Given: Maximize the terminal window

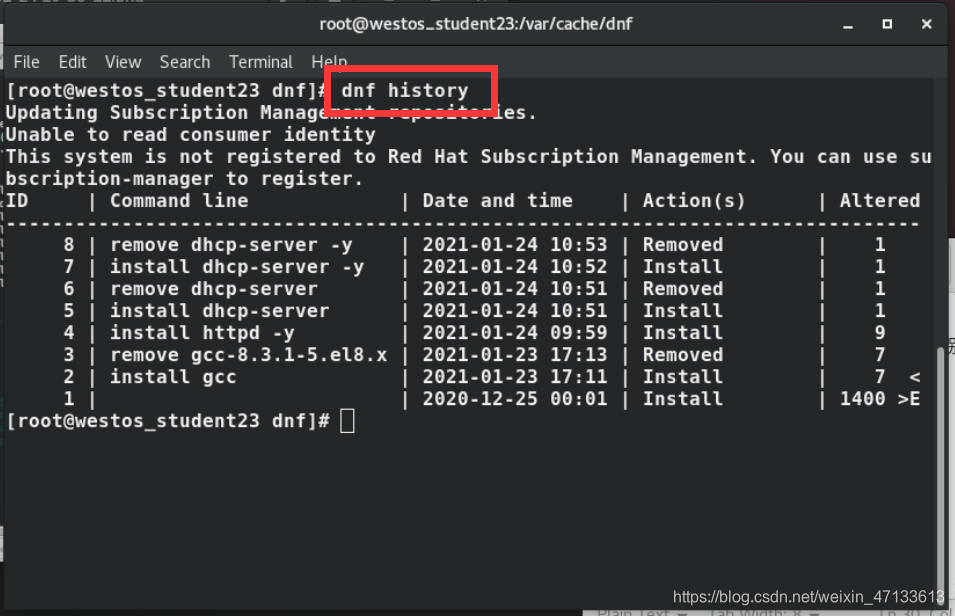Looking at the screenshot, I should (887, 24).
